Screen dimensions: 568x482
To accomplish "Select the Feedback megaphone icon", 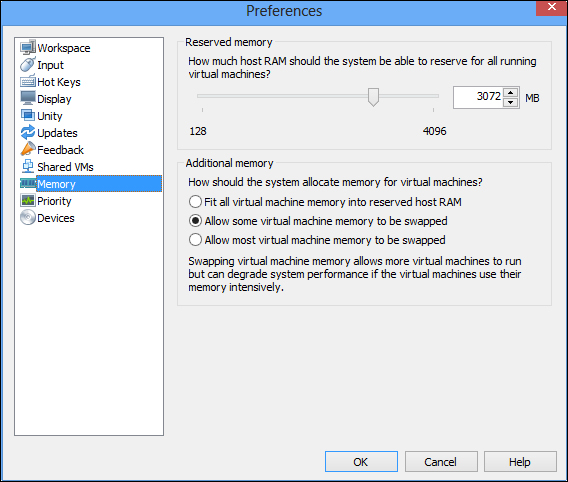I will point(28,149).
